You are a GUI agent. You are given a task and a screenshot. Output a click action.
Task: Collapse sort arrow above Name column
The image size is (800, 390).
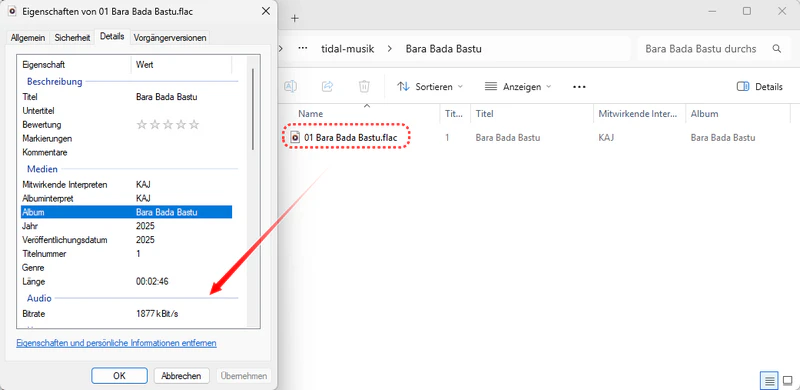click(366, 106)
